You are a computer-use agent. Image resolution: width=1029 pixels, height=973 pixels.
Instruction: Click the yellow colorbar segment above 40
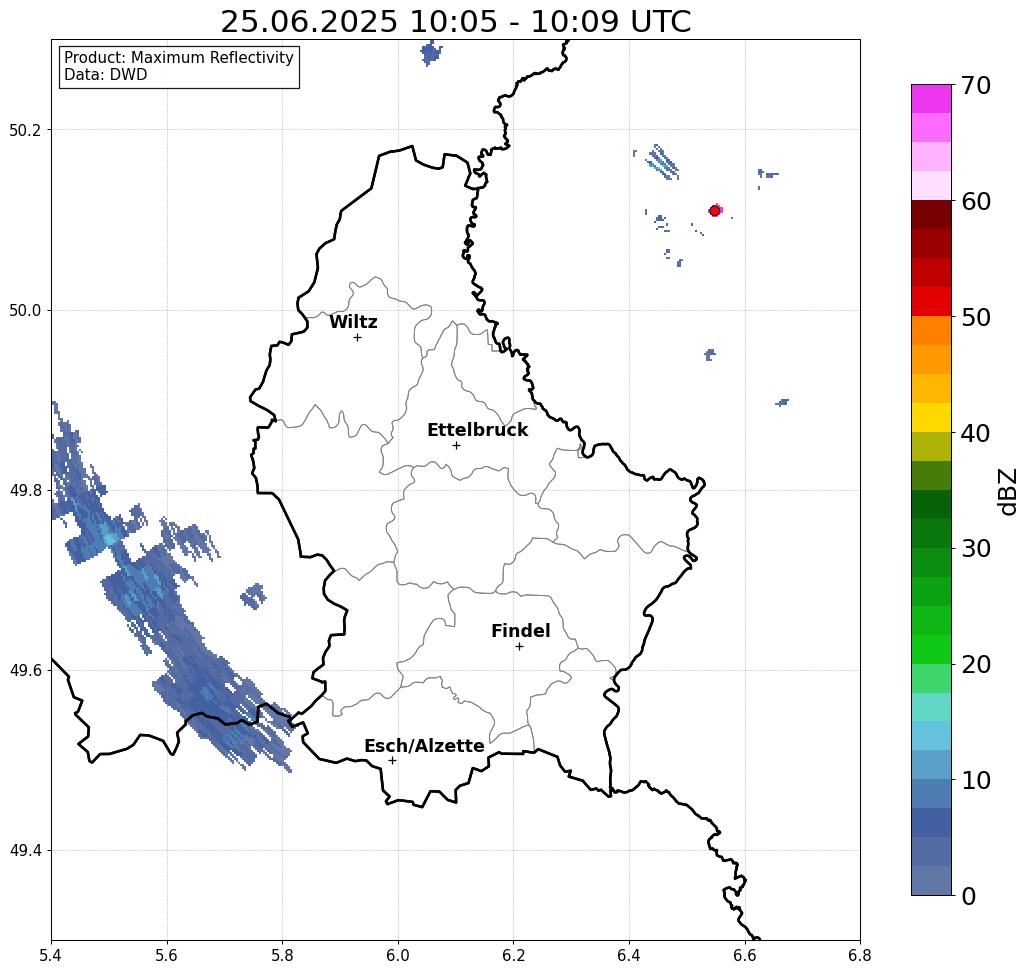(x=931, y=417)
